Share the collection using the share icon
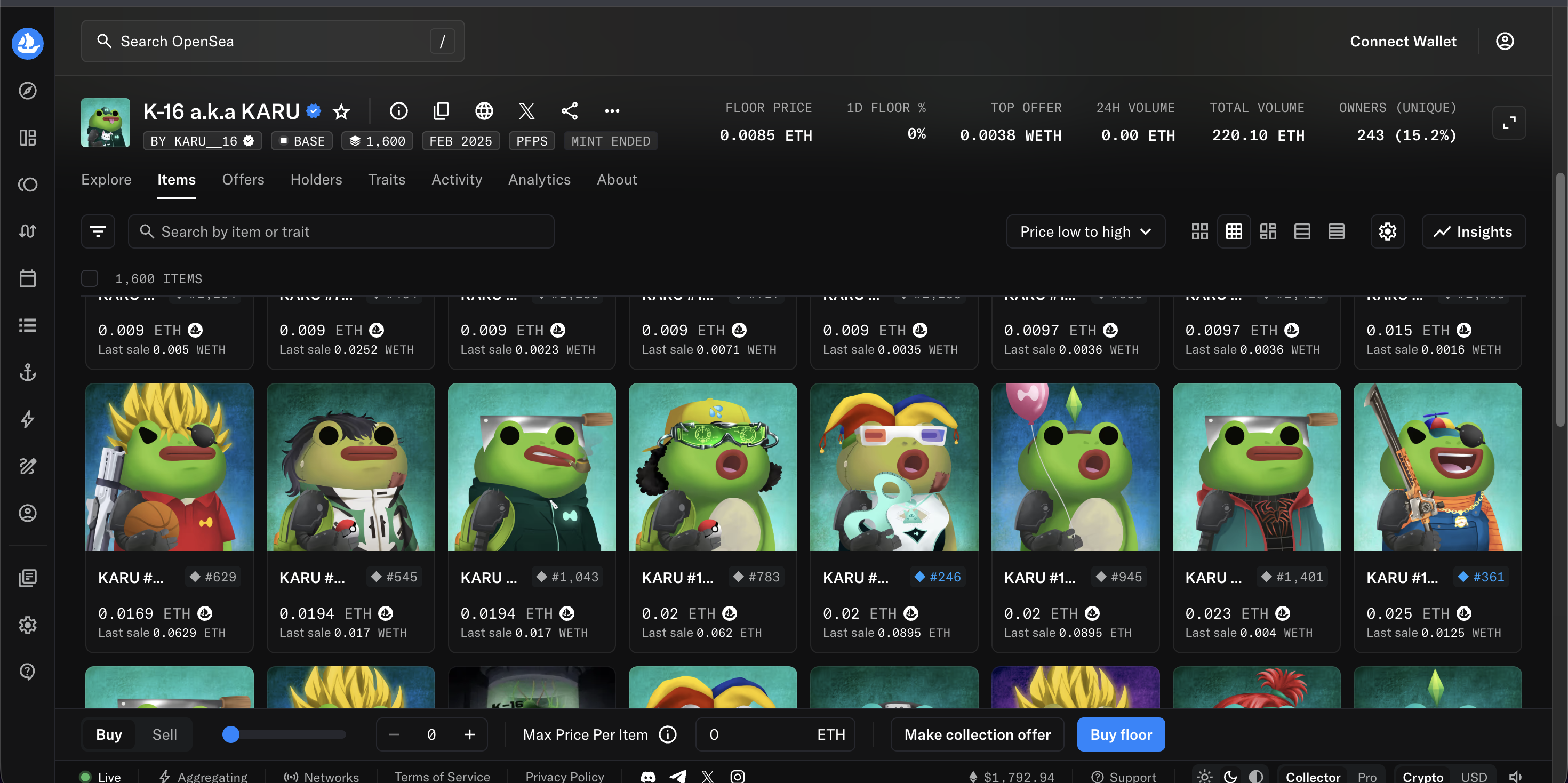This screenshot has width=1568, height=783. pos(569,111)
